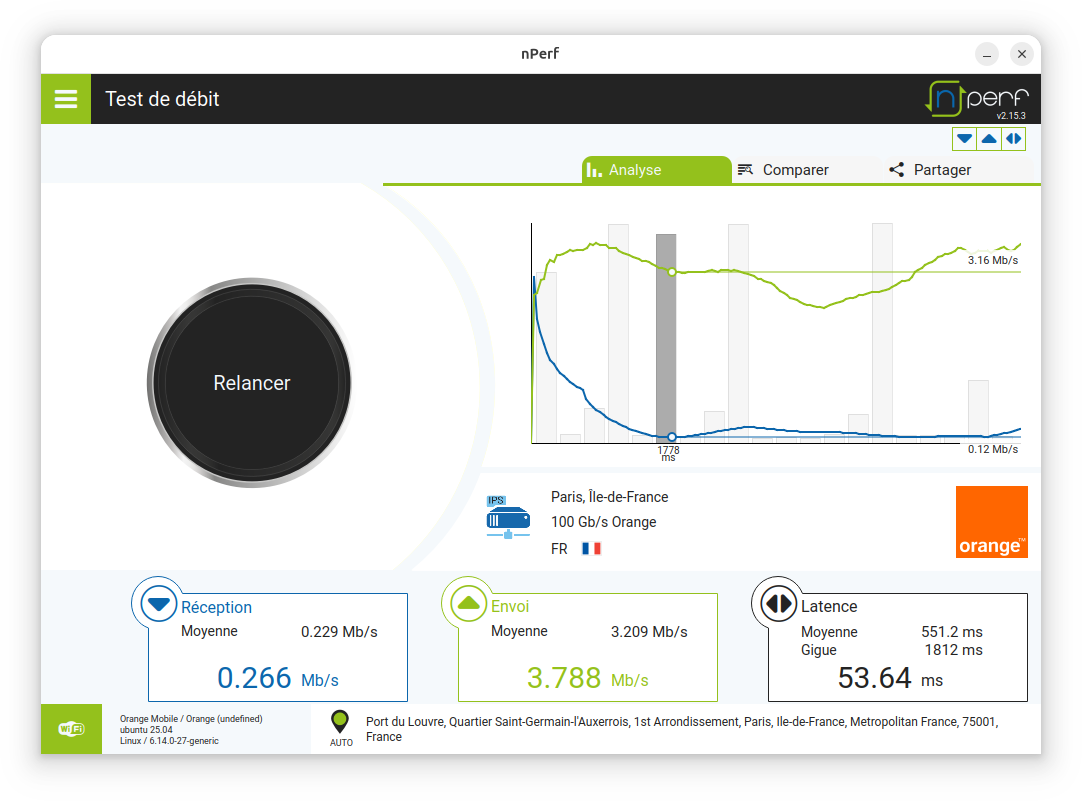The image size is (1082, 801).
Task: Click the '3.209 Mb/s' Moyenne value
Action: point(649,632)
